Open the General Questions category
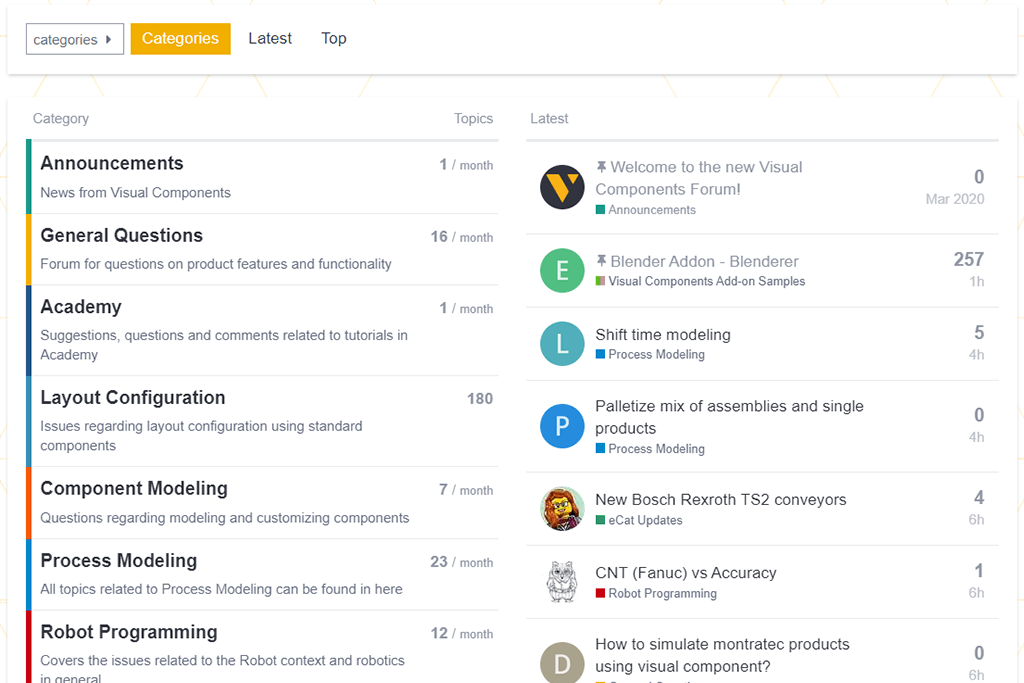This screenshot has height=683, width=1024. coord(121,235)
